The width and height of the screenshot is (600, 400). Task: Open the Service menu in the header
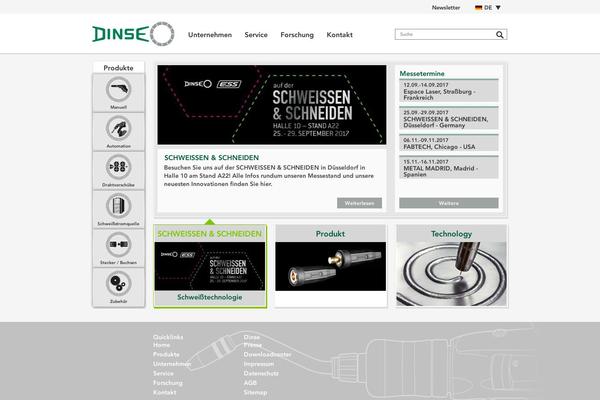point(256,35)
